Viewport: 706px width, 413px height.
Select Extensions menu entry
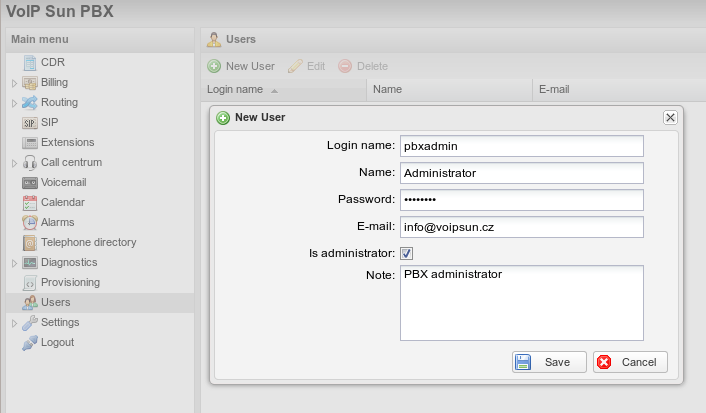pyautogui.click(x=68, y=142)
